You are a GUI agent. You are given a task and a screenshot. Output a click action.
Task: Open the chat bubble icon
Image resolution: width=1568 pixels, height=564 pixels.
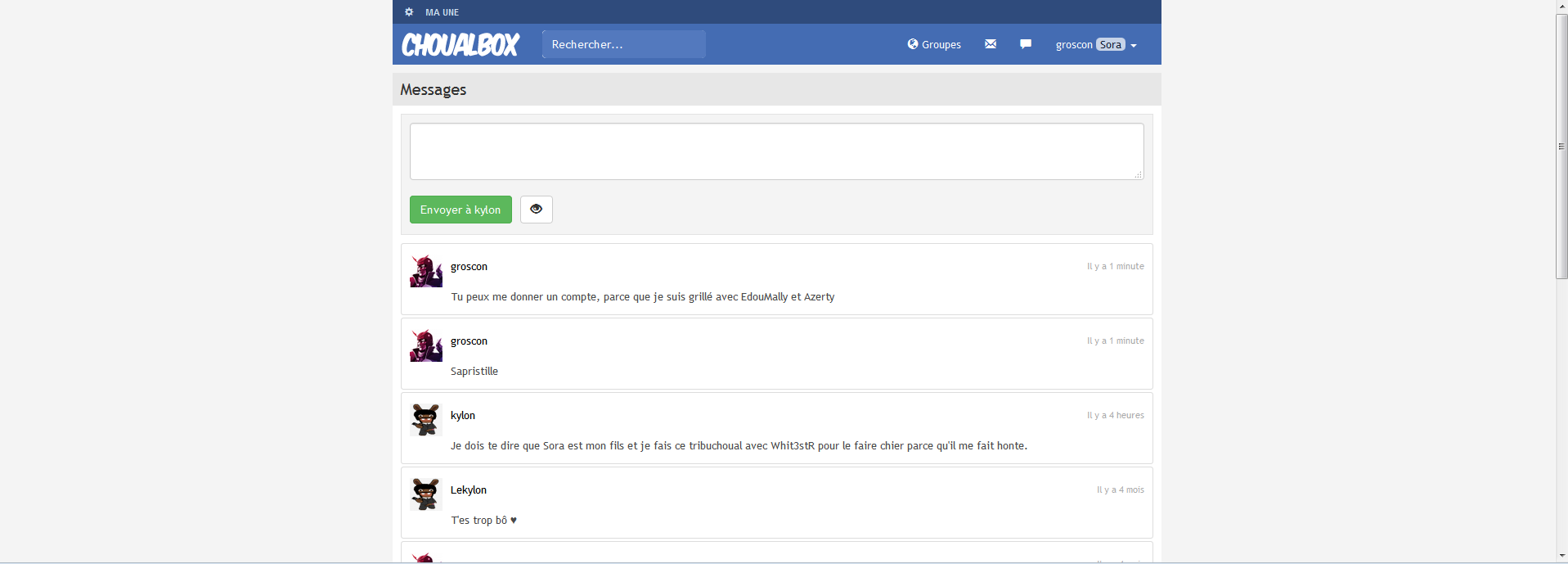[x=1026, y=44]
